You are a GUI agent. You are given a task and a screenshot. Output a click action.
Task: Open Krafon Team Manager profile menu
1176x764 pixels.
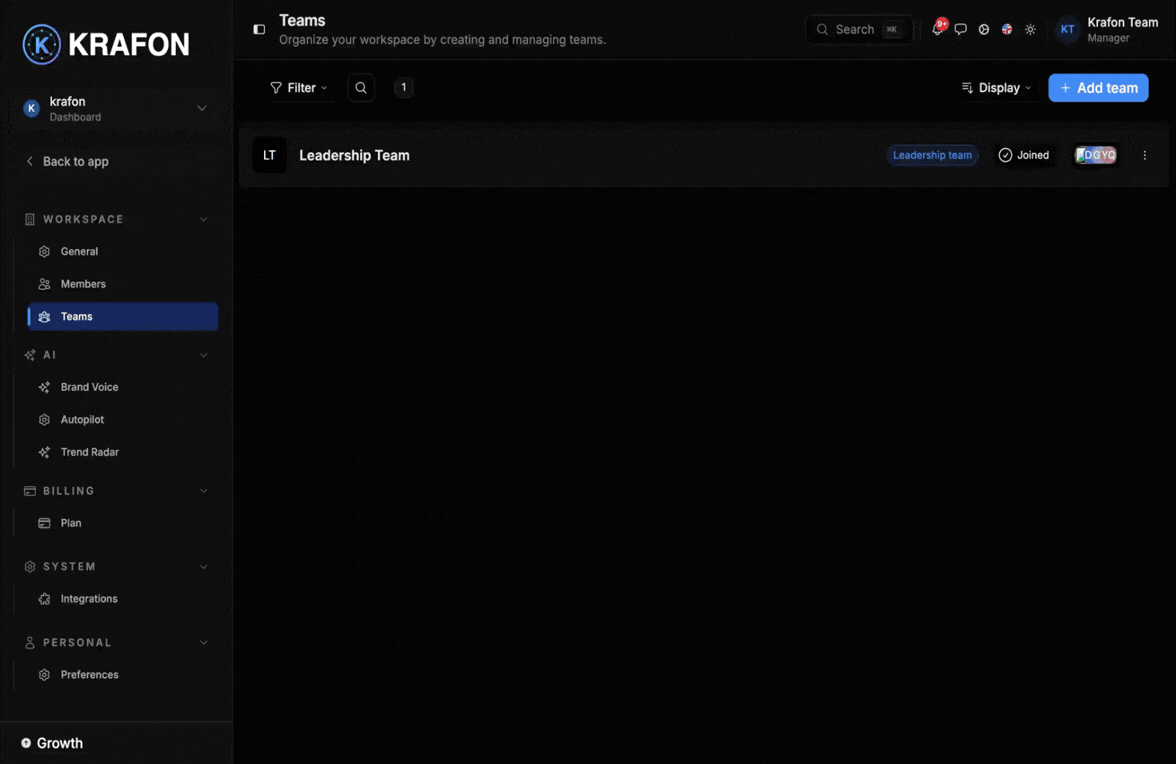tap(1108, 29)
